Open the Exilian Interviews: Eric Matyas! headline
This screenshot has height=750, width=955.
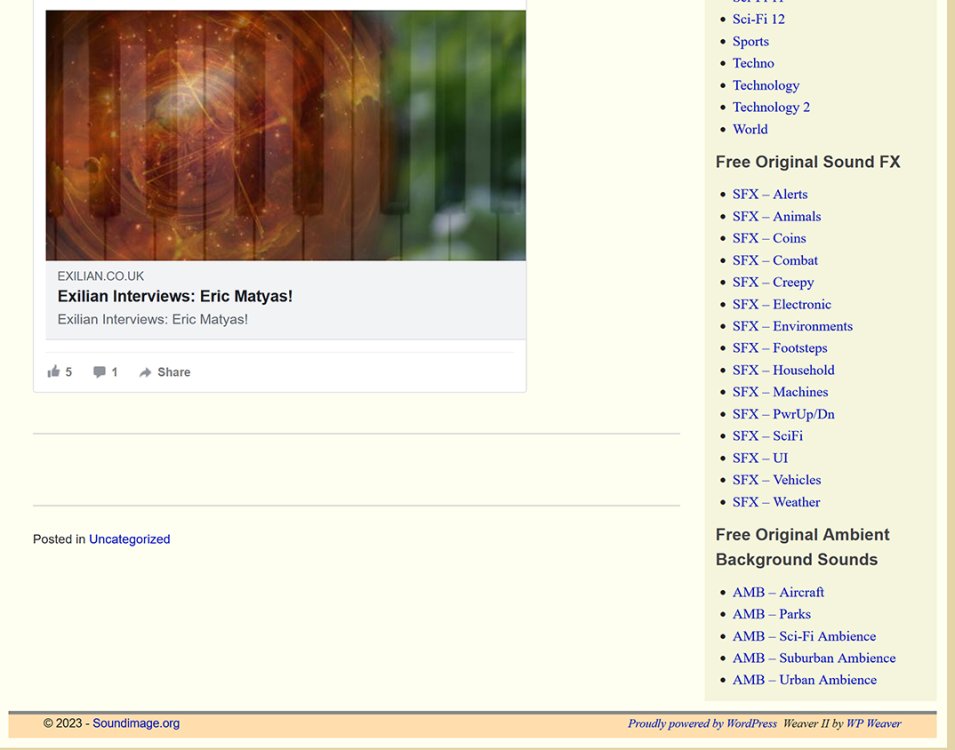tap(175, 297)
